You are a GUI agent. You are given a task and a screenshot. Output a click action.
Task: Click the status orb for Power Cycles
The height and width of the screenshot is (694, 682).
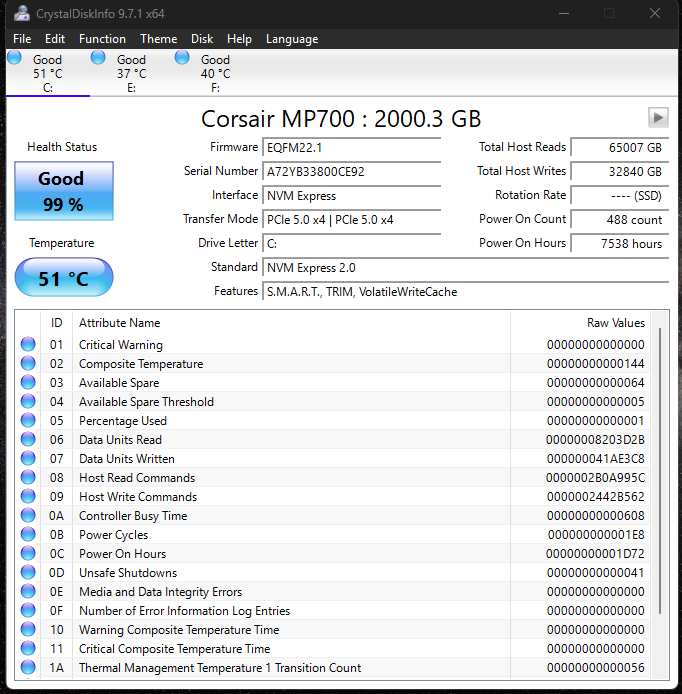pyautogui.click(x=28, y=535)
